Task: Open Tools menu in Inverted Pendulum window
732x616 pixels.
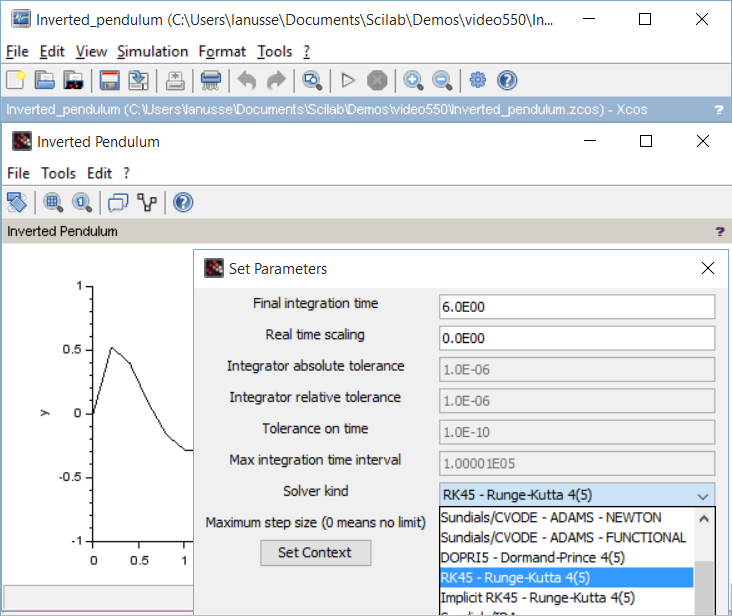Action: 58,173
